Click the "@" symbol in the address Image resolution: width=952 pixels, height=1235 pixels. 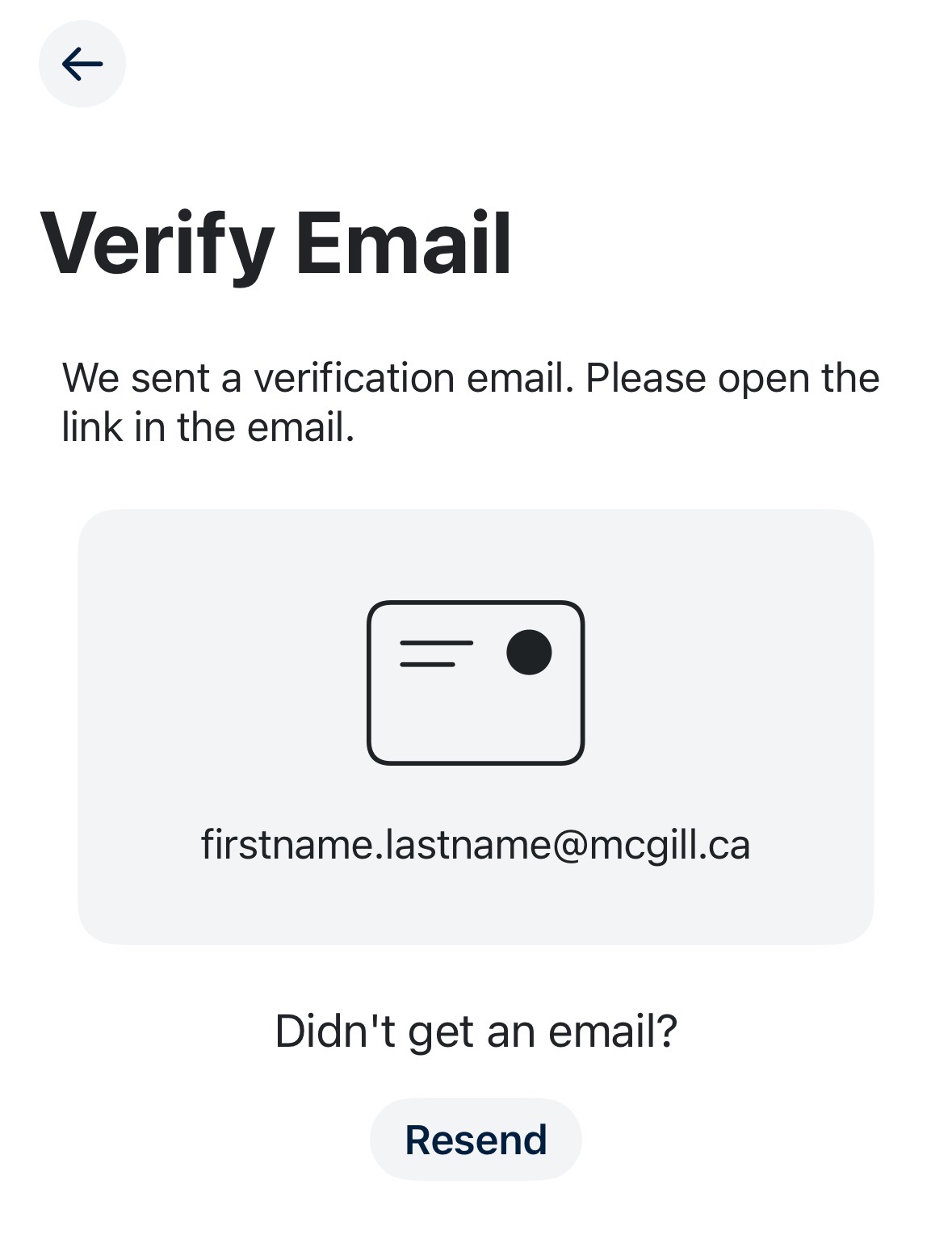coord(571,845)
